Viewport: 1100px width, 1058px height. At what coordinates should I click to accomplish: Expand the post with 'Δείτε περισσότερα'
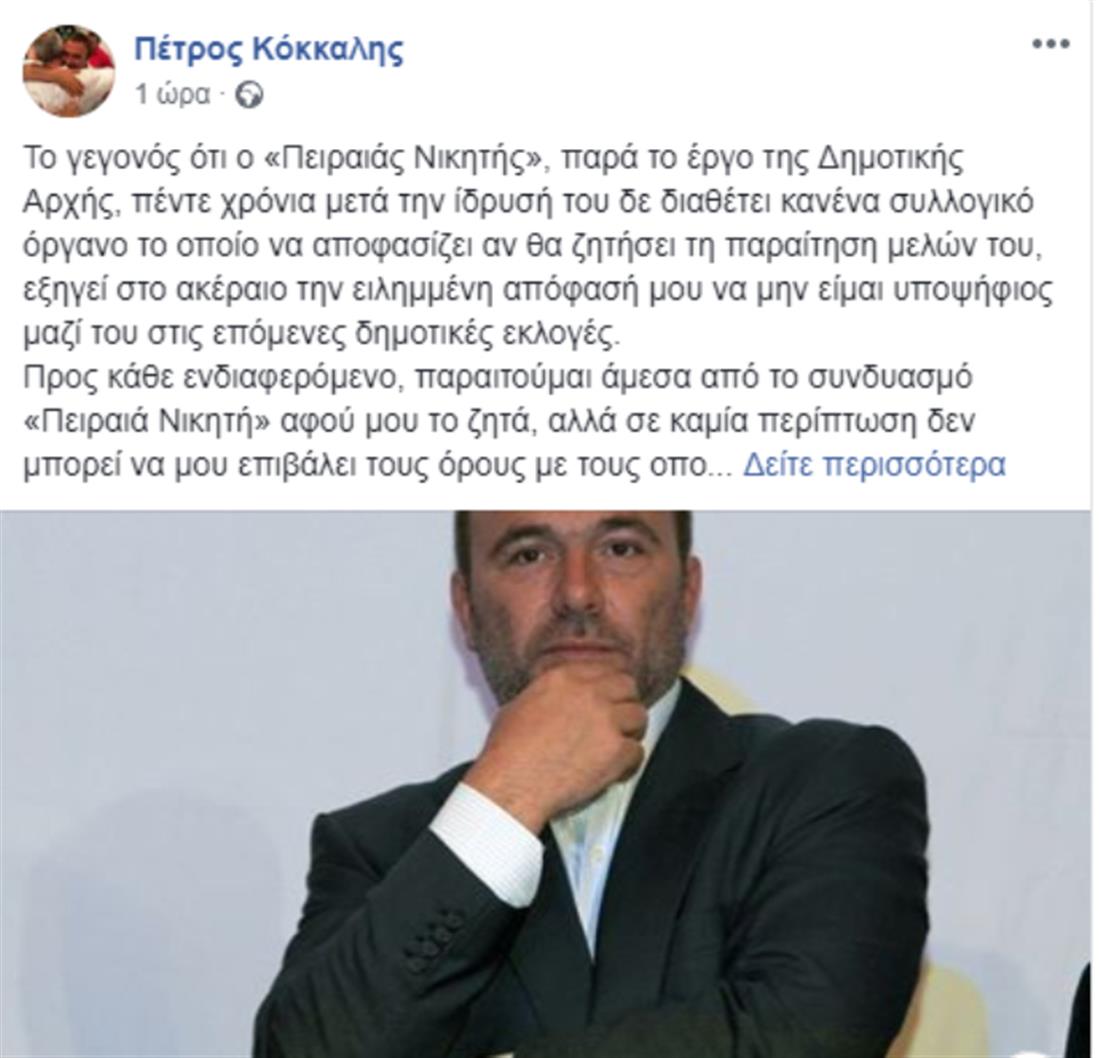click(x=875, y=464)
